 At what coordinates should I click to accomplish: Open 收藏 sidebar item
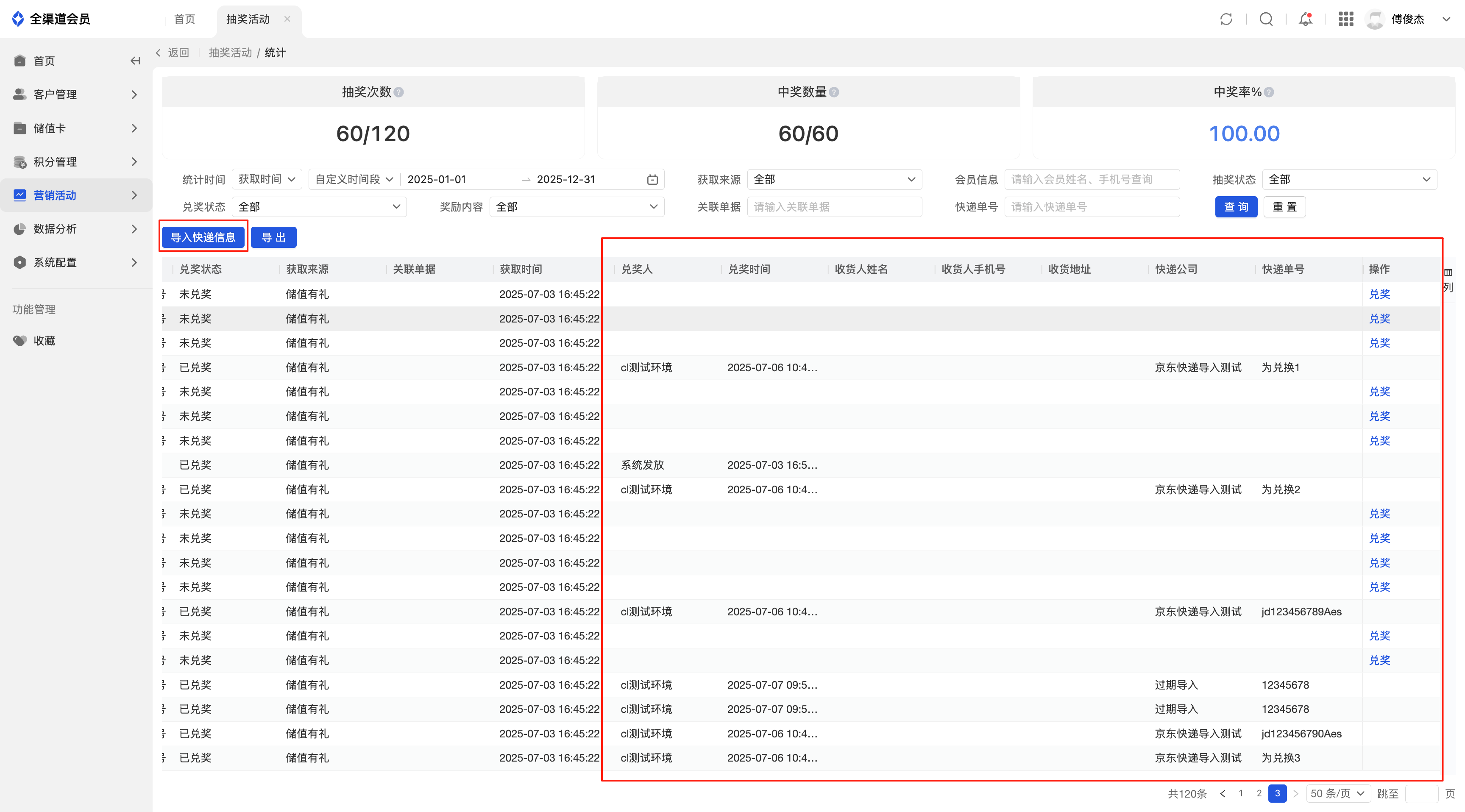coord(76,341)
